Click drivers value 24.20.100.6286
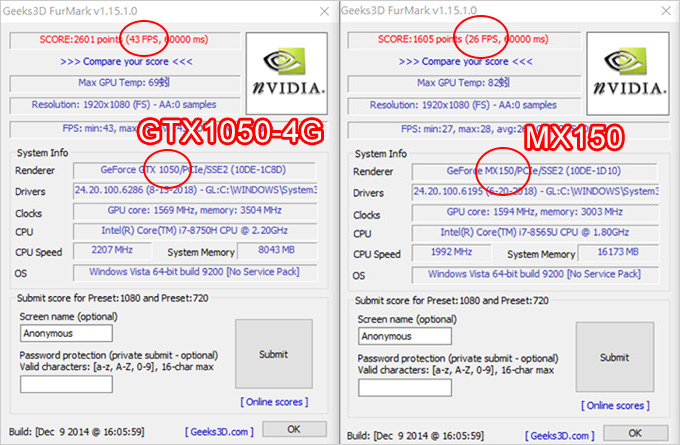This screenshot has height=445, width=680. coord(195,190)
